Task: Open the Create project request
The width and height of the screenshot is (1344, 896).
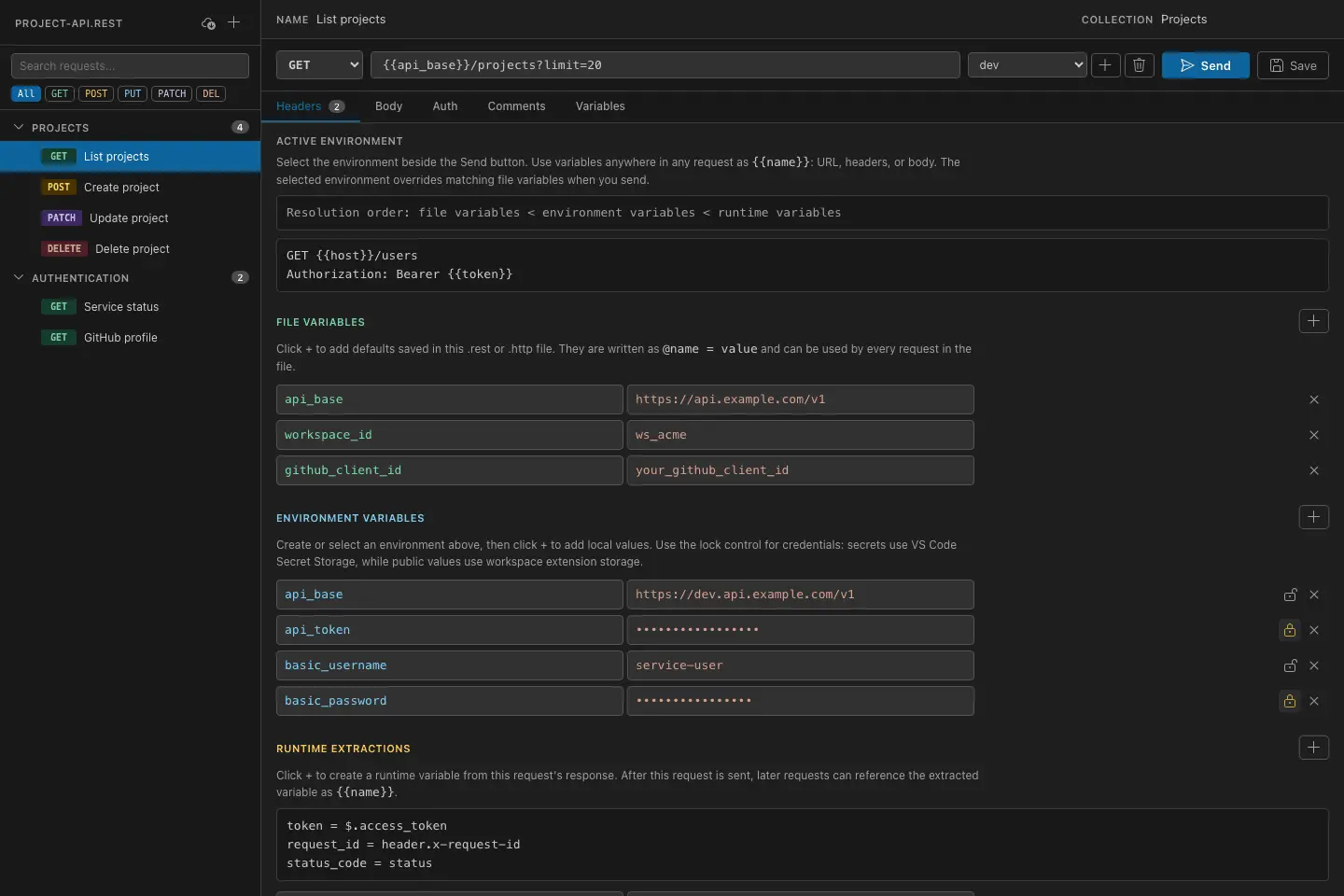Action: pos(130,188)
